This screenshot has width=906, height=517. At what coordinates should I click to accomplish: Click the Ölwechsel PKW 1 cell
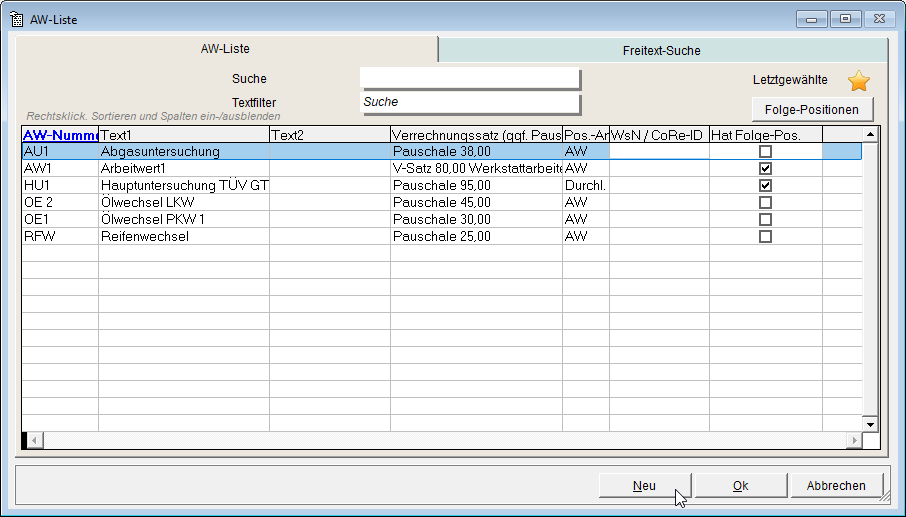click(184, 220)
